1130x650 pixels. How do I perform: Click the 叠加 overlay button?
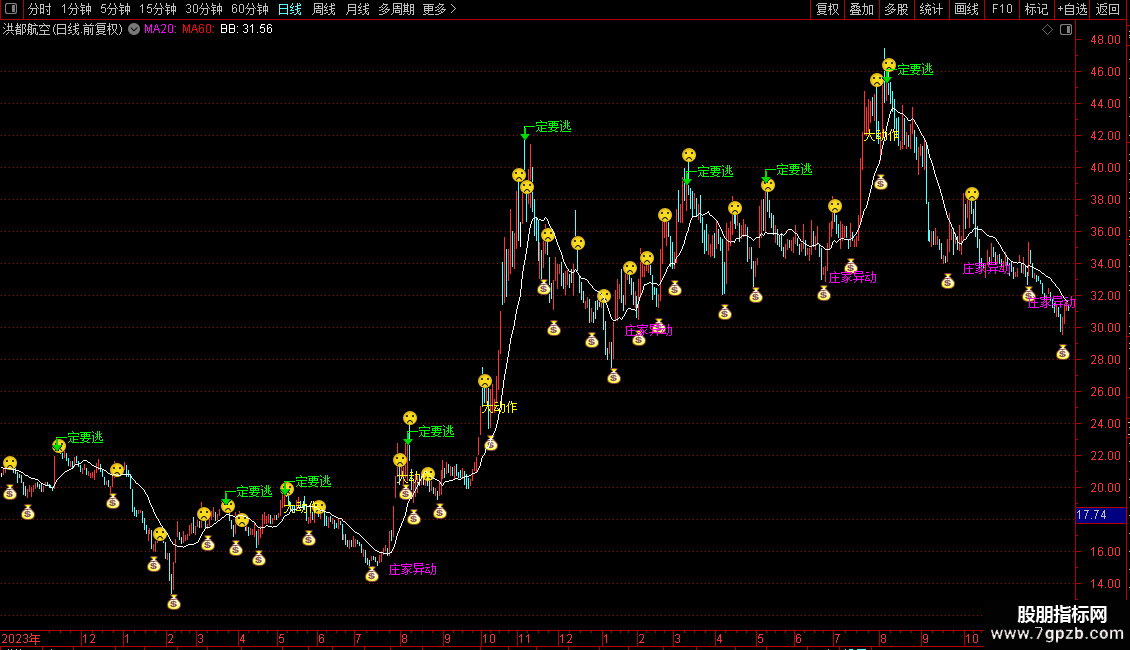tap(861, 9)
